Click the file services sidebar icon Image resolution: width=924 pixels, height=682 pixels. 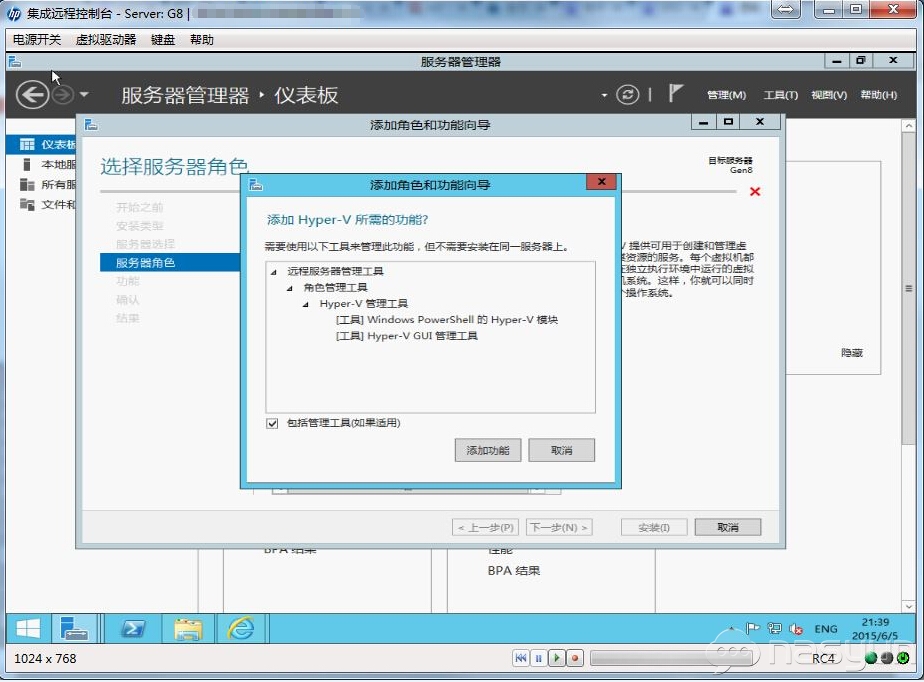coord(27,205)
